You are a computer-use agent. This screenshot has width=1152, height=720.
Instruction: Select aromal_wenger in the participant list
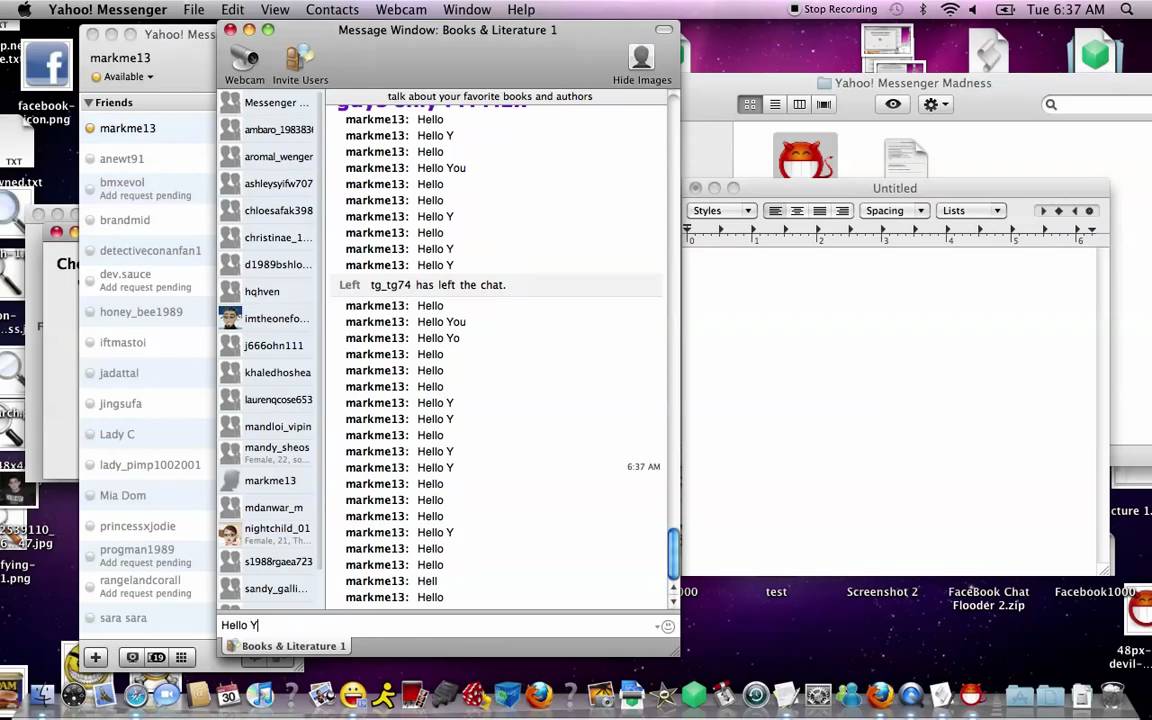(268, 156)
